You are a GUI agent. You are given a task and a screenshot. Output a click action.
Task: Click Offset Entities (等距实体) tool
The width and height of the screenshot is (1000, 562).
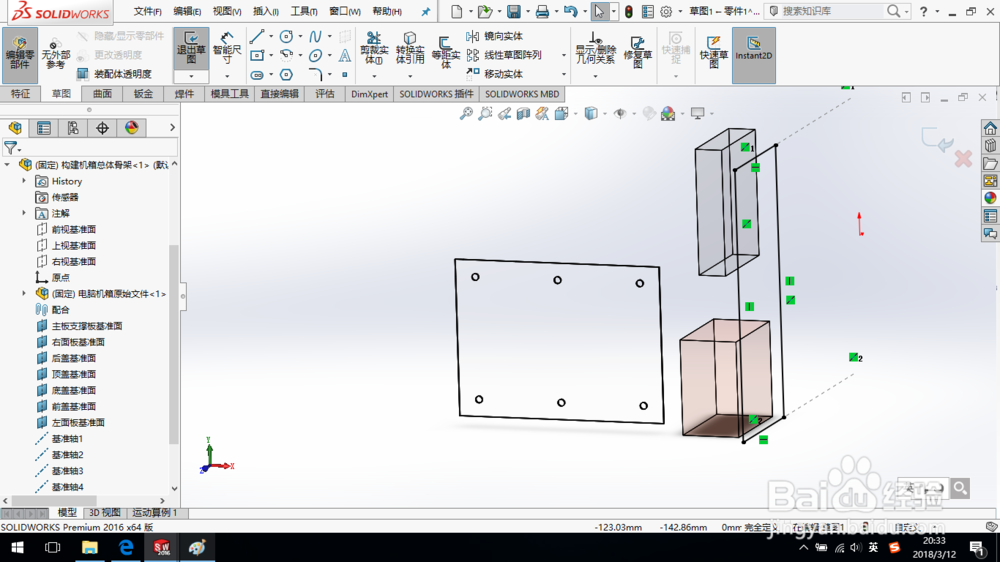(x=445, y=51)
